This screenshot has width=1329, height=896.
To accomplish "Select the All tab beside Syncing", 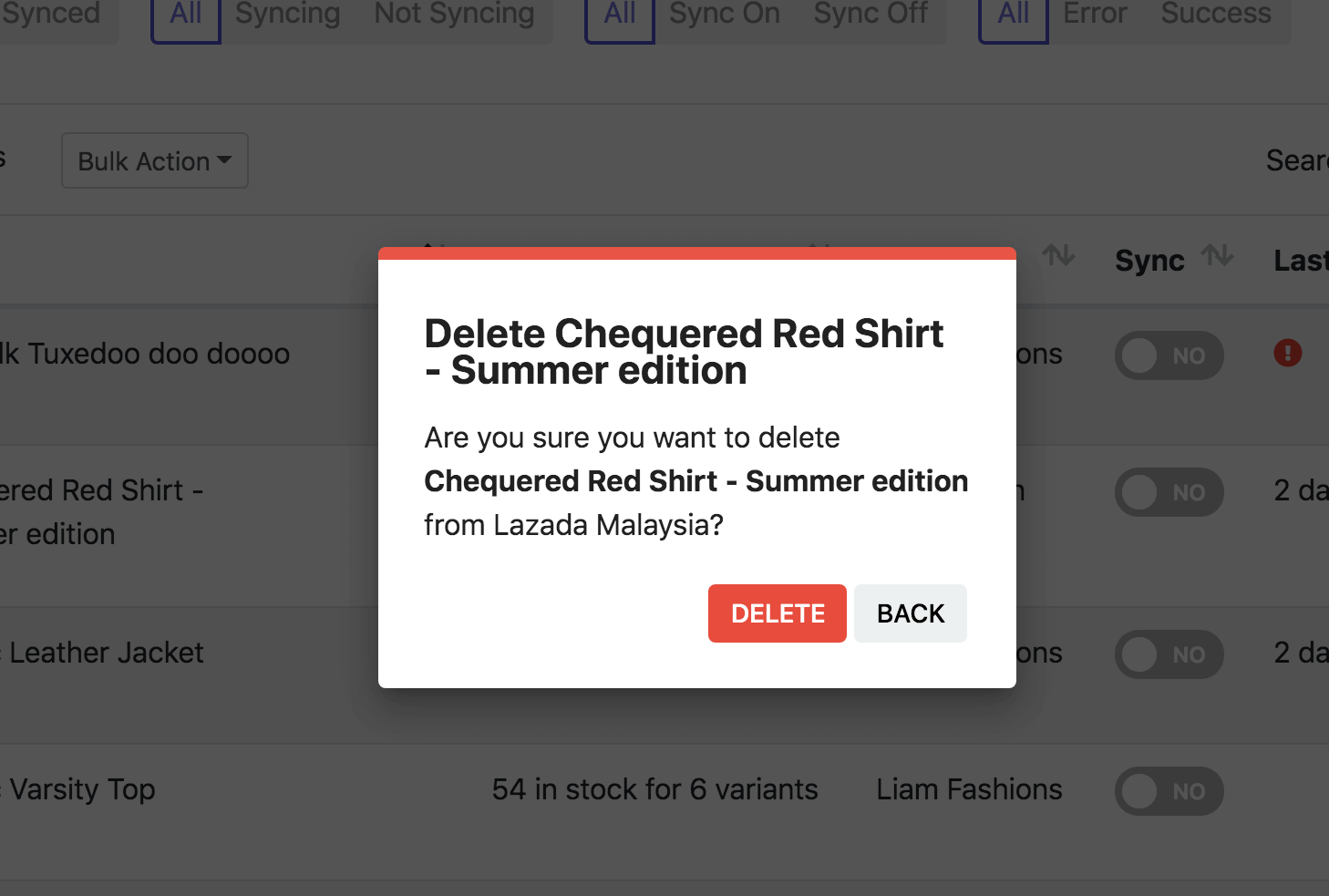I will 186,15.
